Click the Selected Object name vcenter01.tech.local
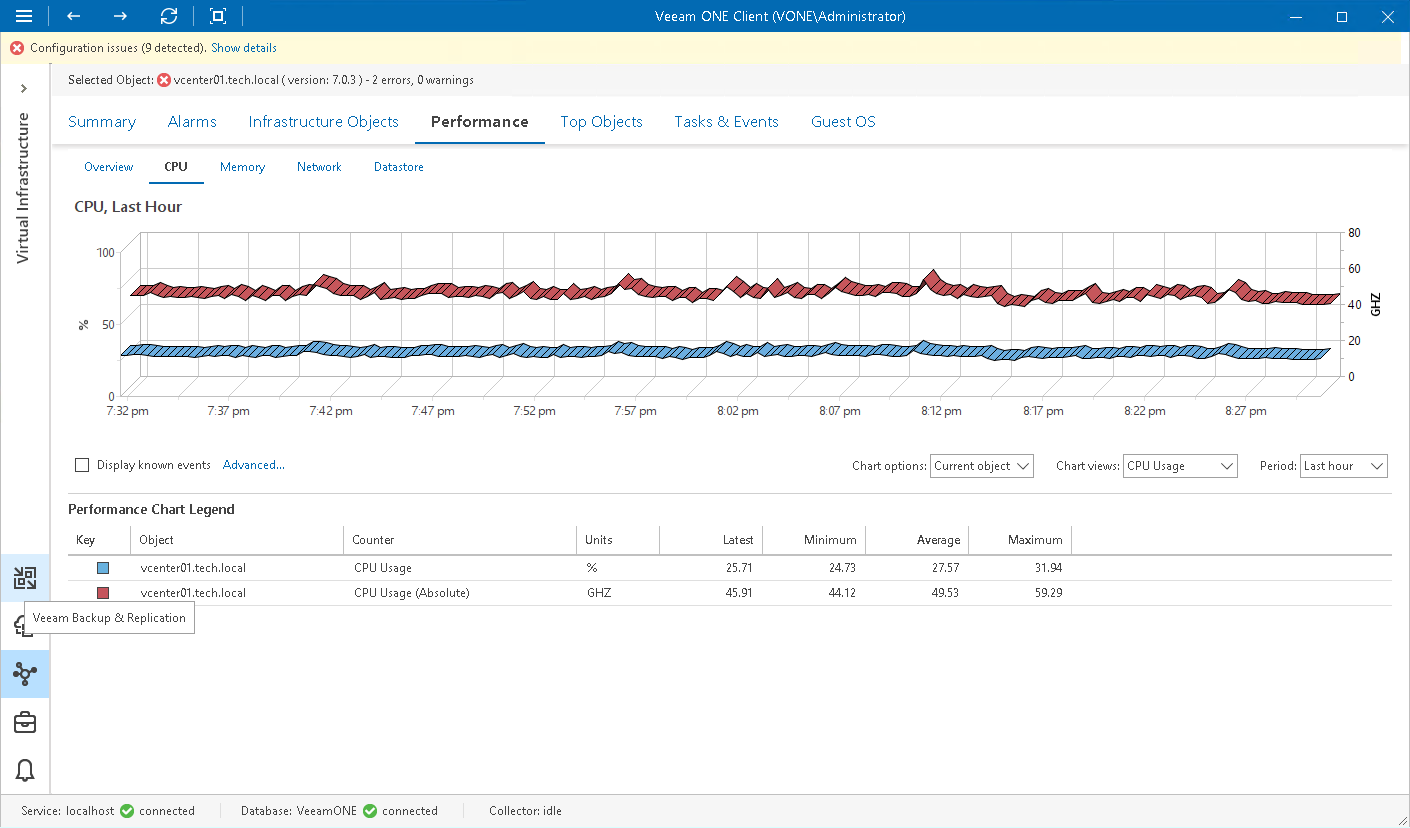The height and width of the screenshot is (828, 1410). point(226,80)
